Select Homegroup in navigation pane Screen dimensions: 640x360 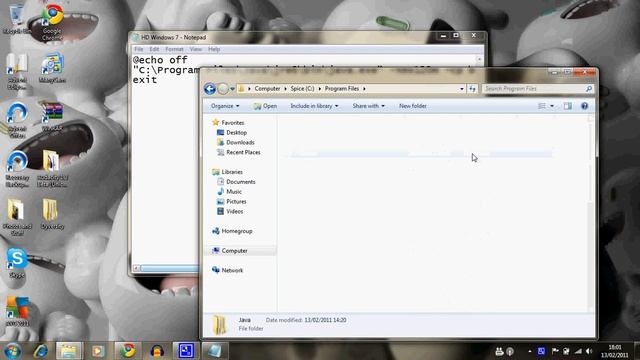(x=232, y=231)
